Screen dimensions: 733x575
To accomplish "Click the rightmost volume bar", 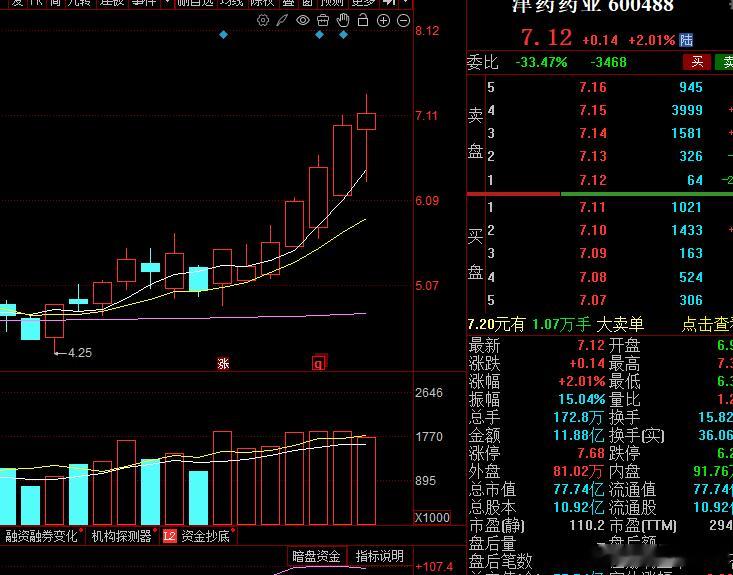I will (x=366, y=481).
